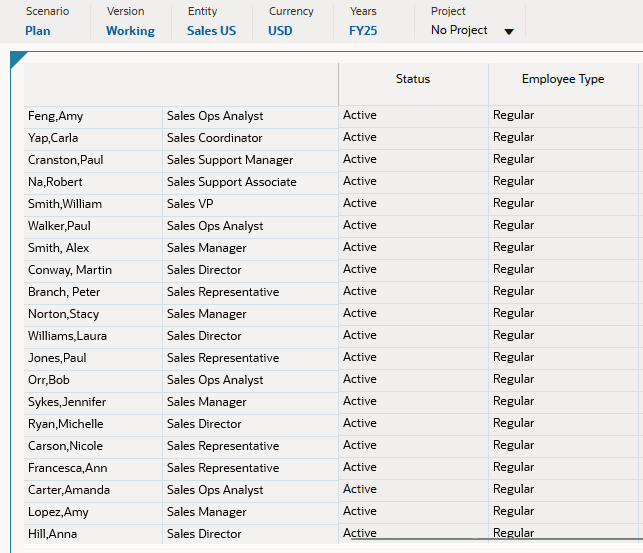Click the Employee Type column header
This screenshot has height=553, width=643.
[x=563, y=84]
